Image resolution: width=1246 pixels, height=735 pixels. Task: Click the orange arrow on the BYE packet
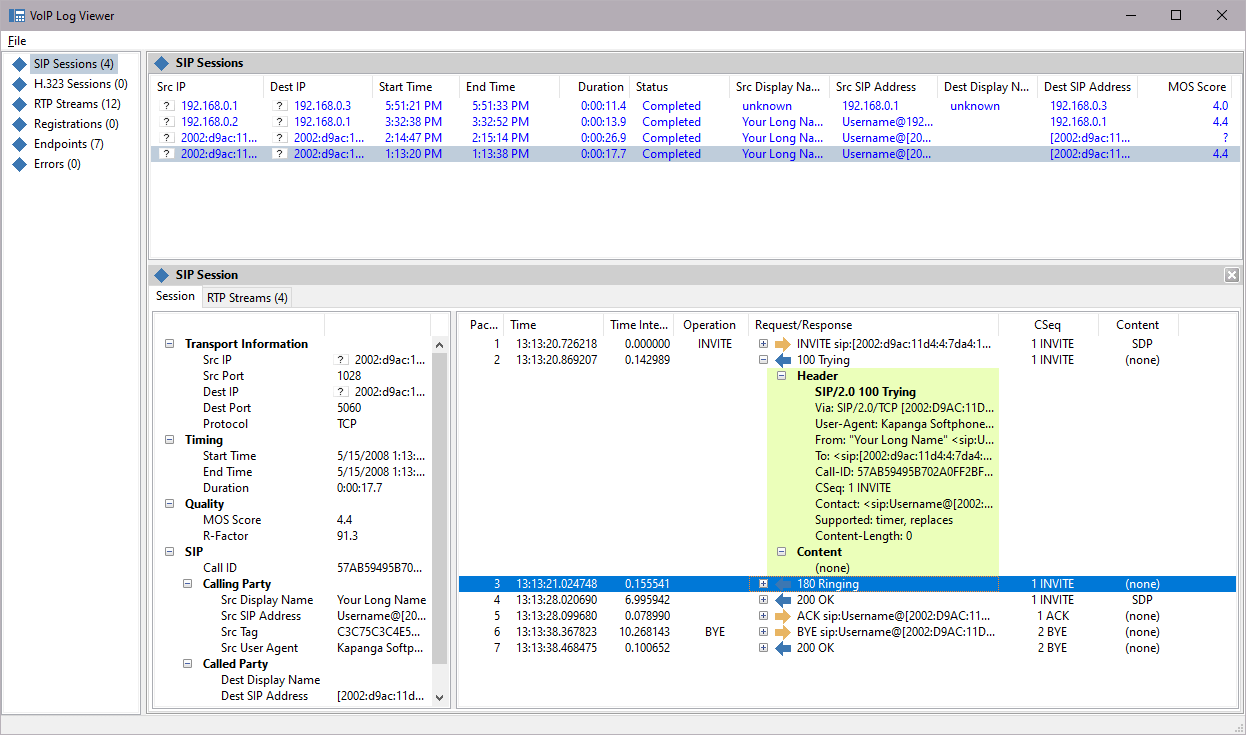(x=783, y=632)
